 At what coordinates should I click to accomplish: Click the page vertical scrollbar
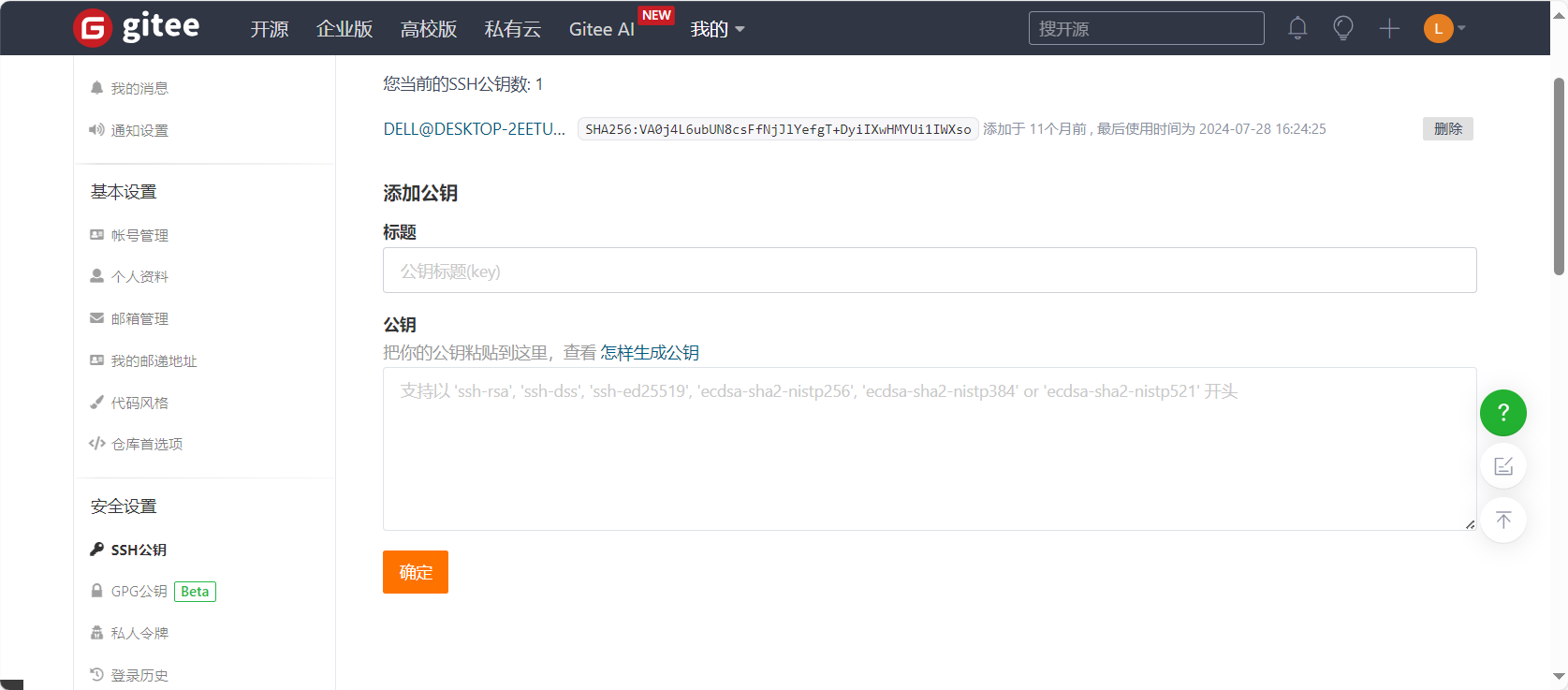point(1559,178)
